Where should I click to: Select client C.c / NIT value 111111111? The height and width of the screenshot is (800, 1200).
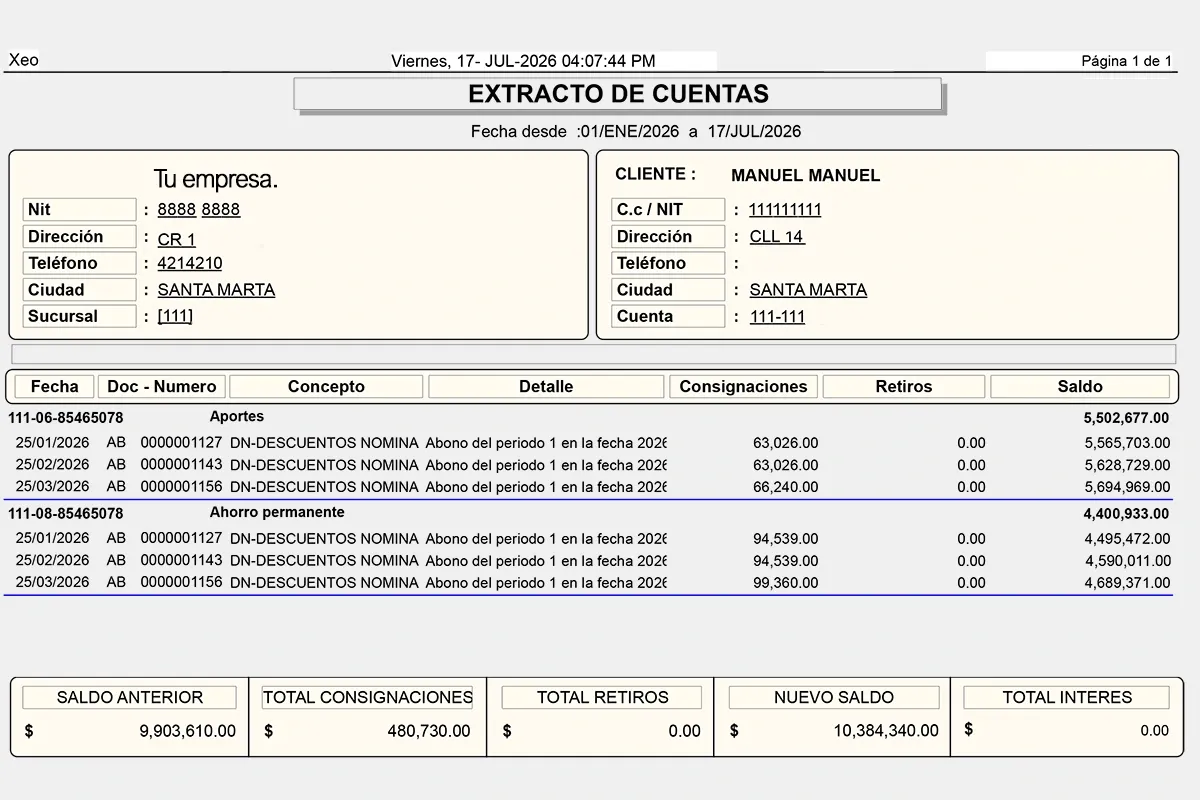coord(785,210)
